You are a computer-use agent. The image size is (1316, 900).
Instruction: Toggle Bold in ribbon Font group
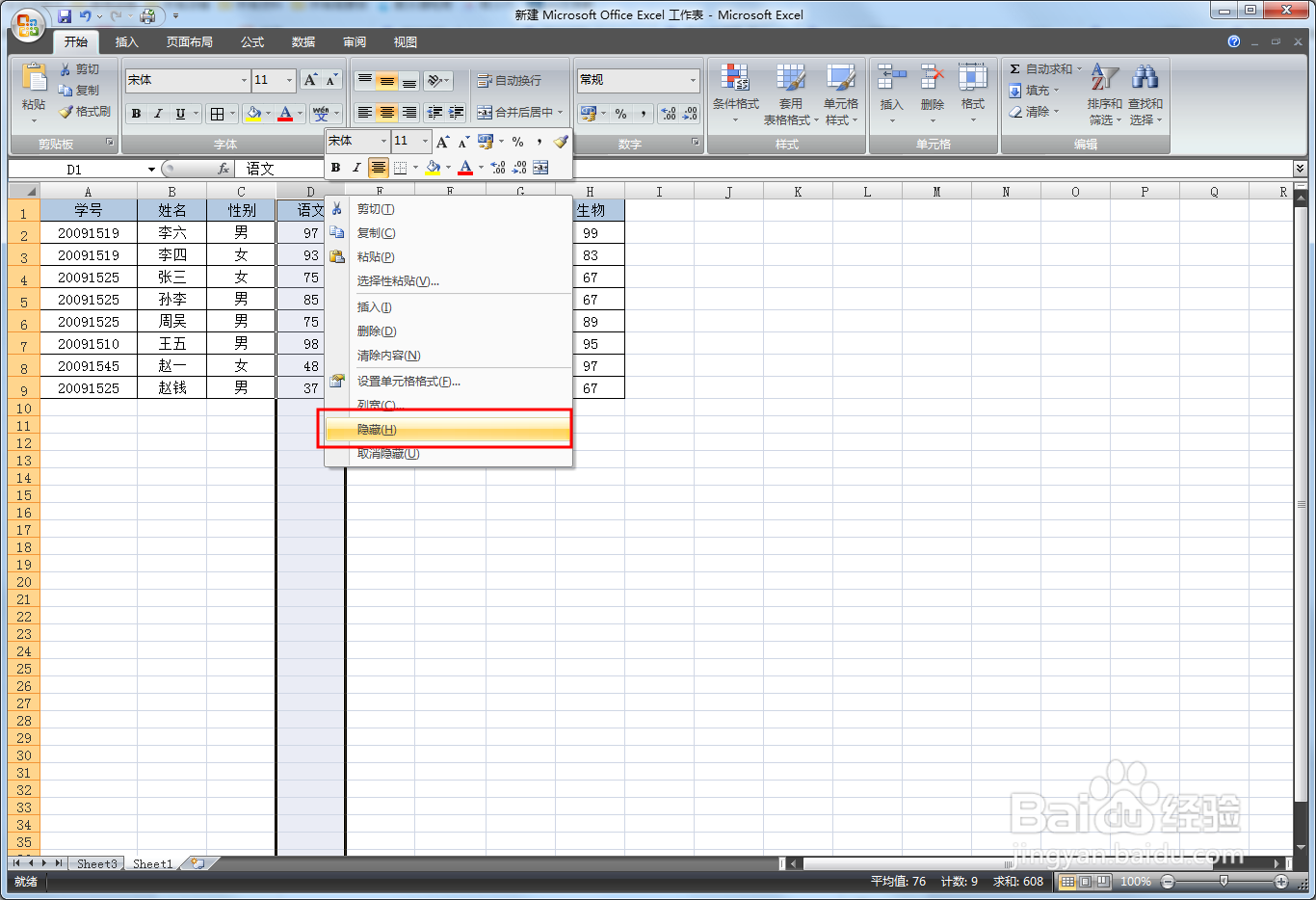pyautogui.click(x=137, y=114)
